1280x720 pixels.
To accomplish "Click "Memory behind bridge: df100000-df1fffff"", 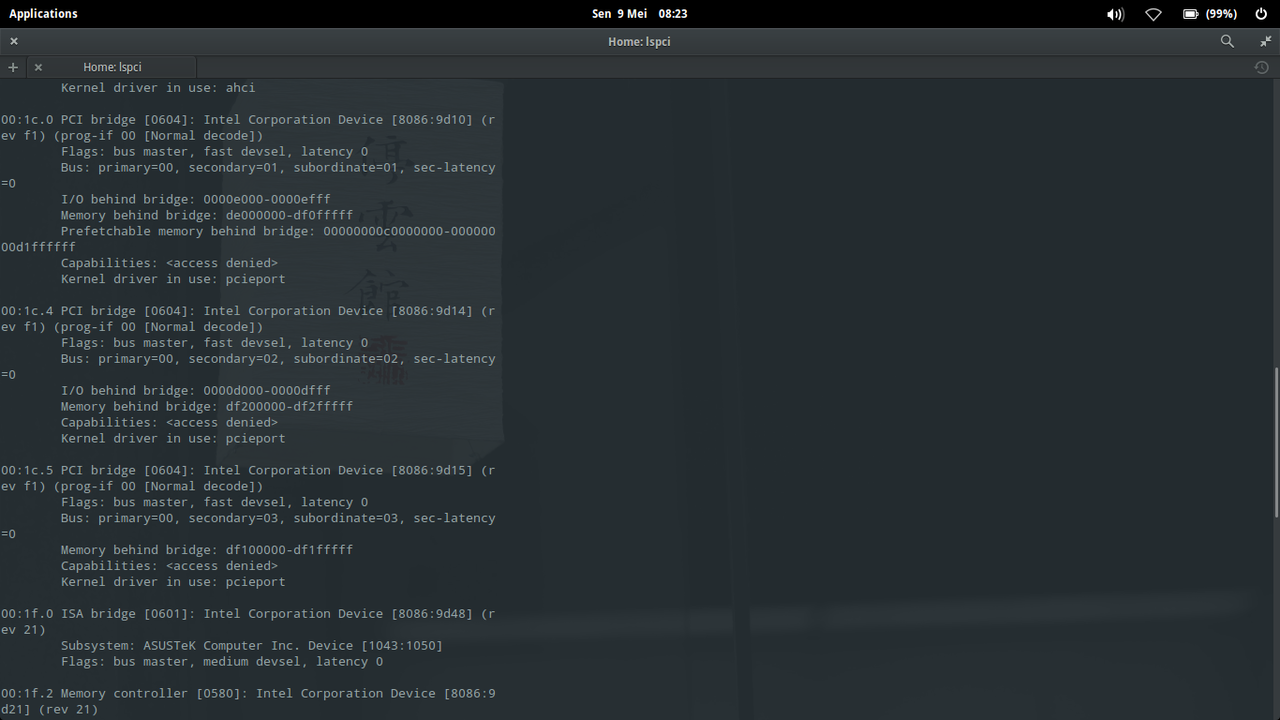I will 207,550.
